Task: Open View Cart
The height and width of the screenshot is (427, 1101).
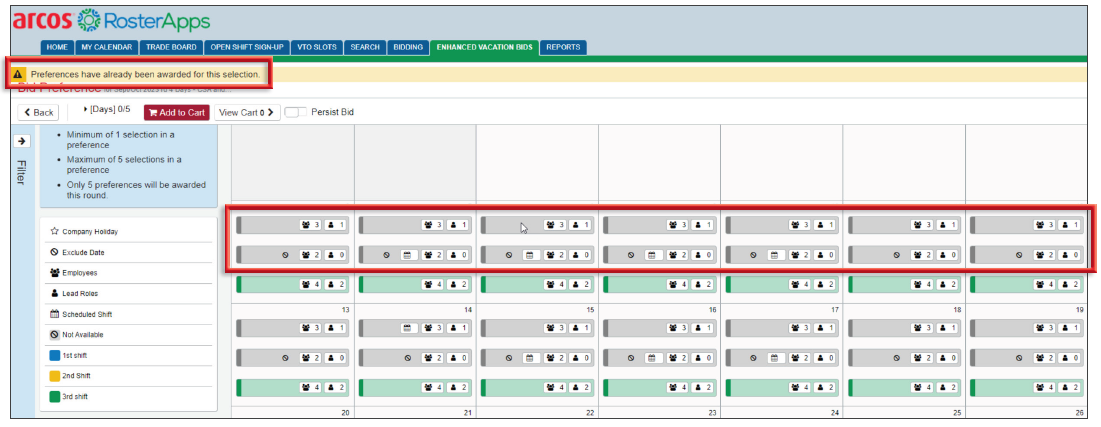Action: point(247,112)
